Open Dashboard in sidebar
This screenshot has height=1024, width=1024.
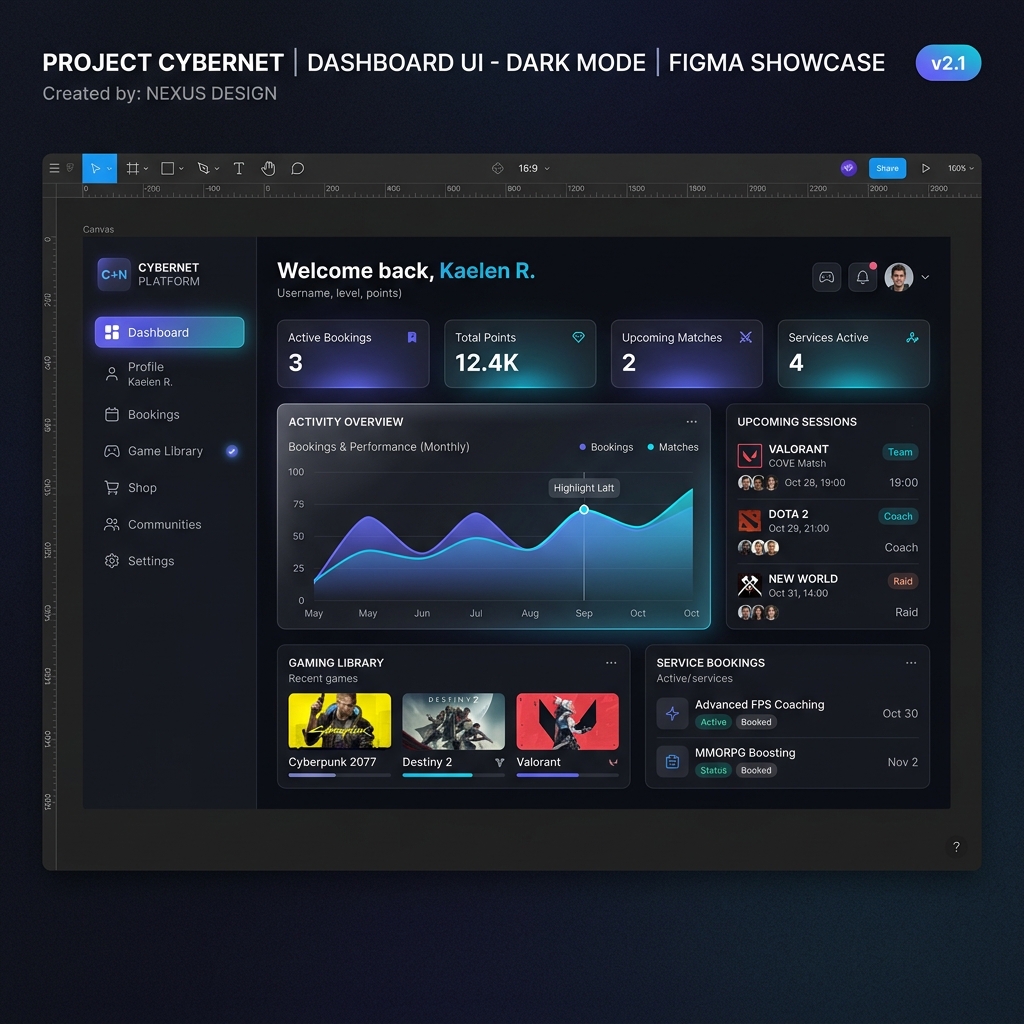(170, 332)
